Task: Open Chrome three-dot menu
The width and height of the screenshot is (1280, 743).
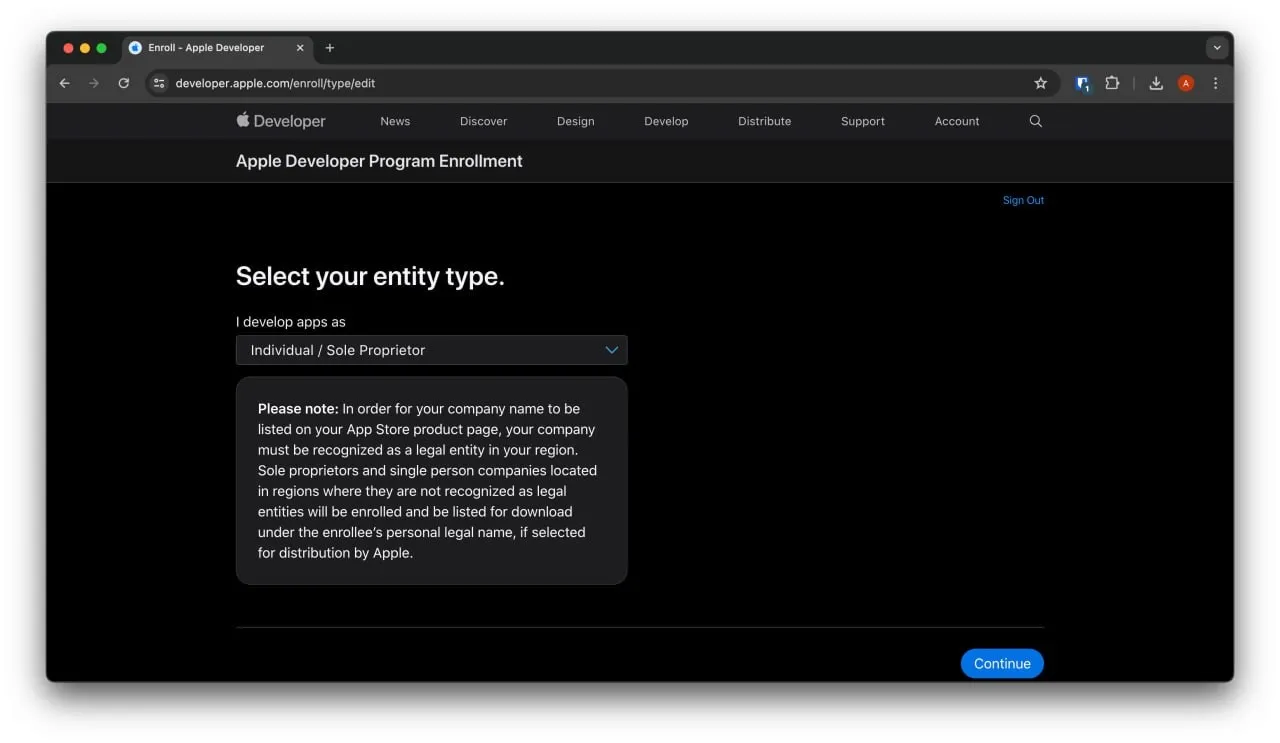Action: click(1216, 83)
